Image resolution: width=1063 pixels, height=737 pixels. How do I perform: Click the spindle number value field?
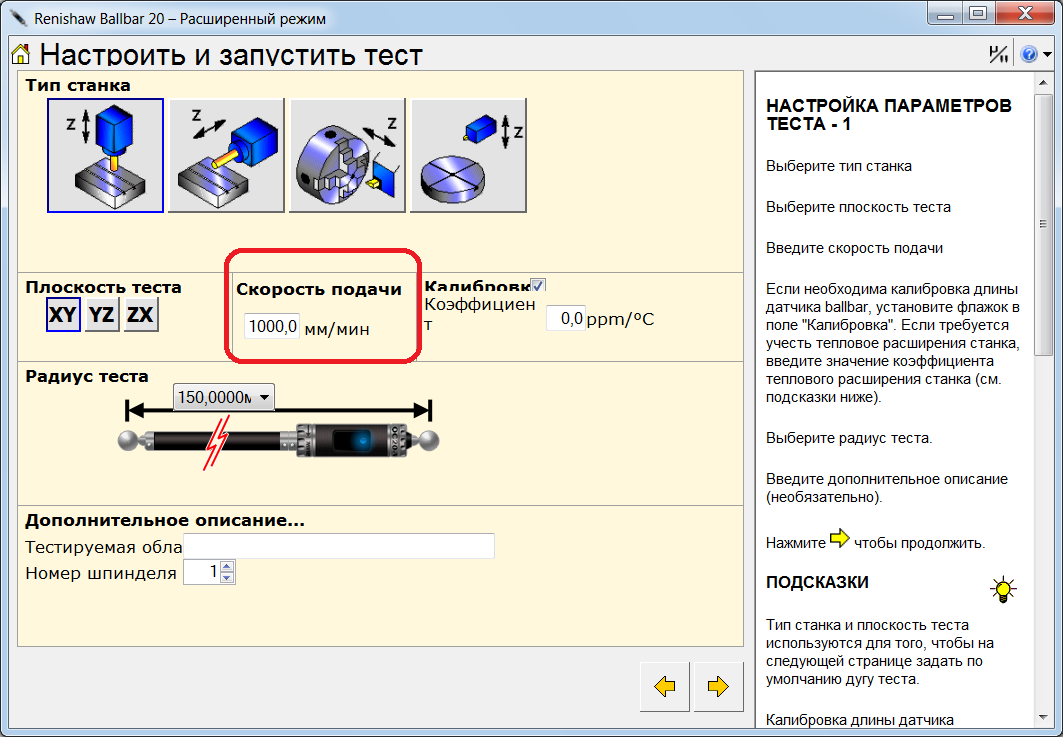pos(202,572)
